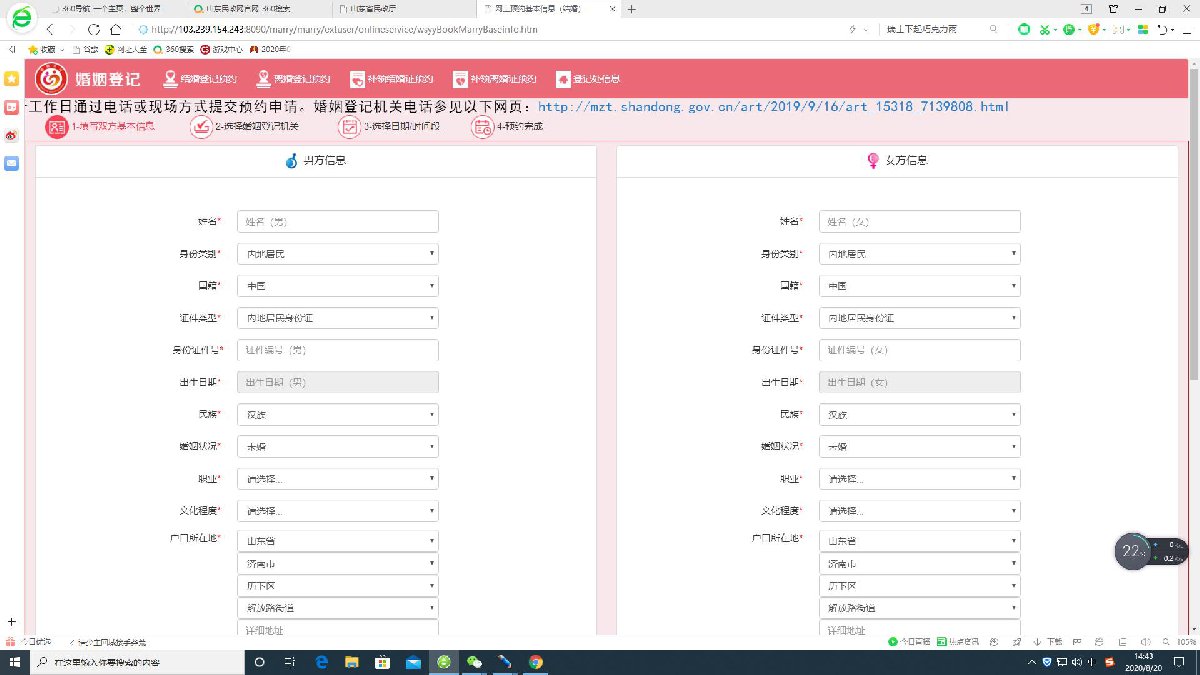The image size is (1200, 675).
Task: Click the female 身份证件号 input field
Action: 919,350
